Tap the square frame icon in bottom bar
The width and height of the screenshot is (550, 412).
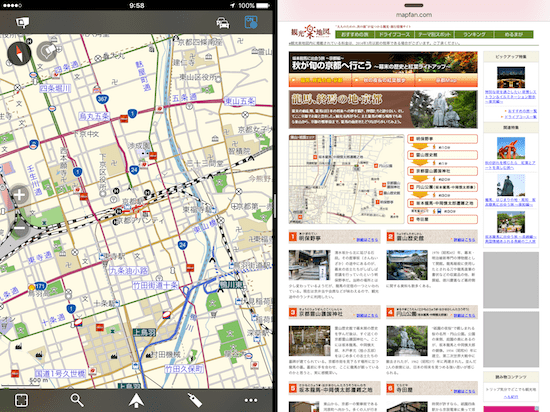click(21, 400)
